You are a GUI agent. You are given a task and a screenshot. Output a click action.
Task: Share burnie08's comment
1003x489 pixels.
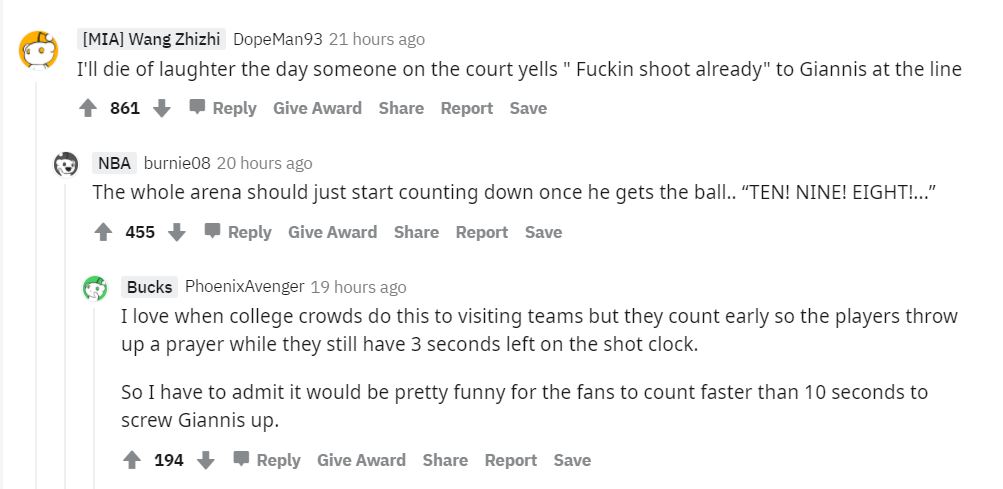click(x=416, y=232)
